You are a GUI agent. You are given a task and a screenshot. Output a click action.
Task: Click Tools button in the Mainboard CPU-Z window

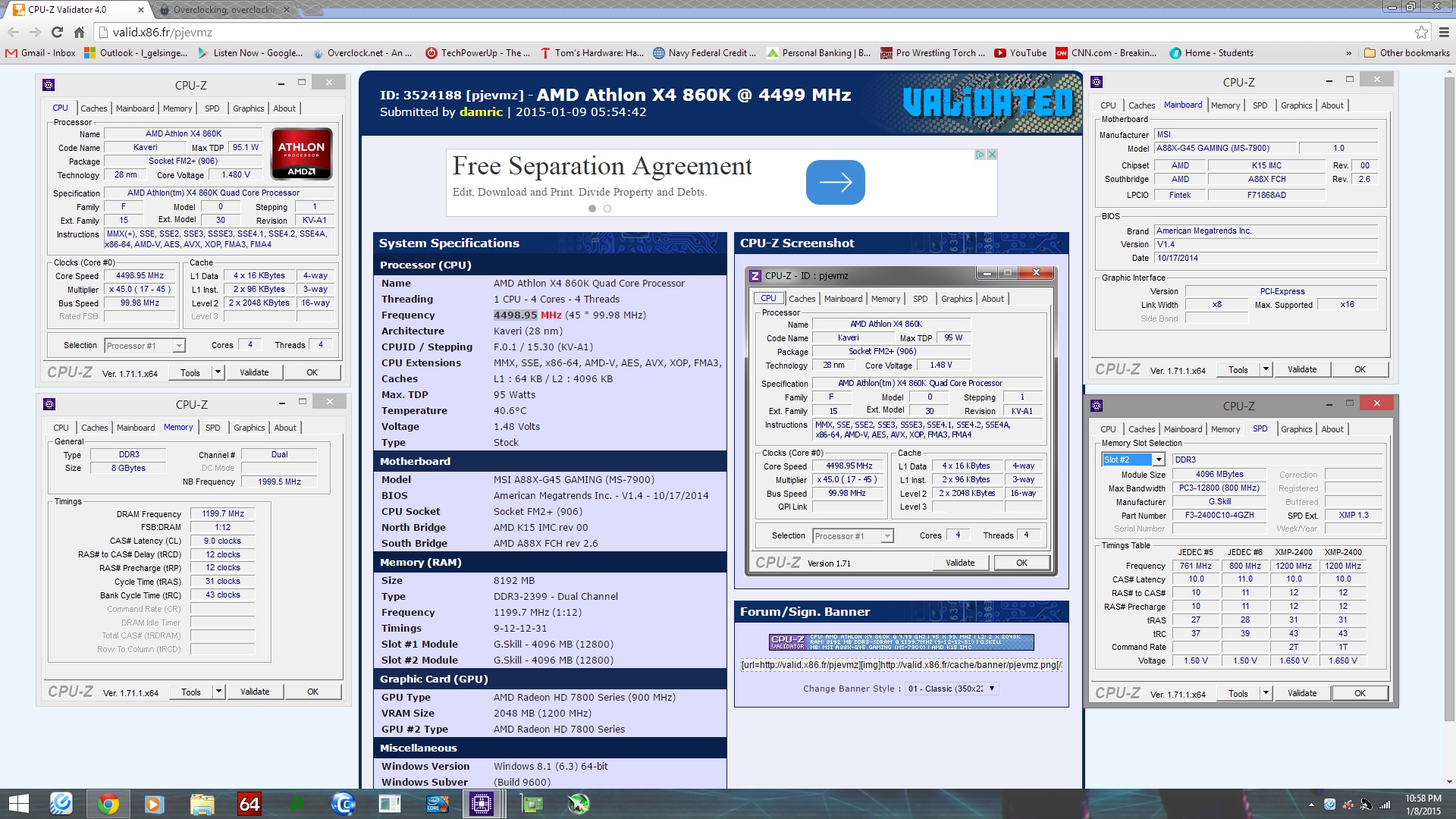coord(1238,369)
